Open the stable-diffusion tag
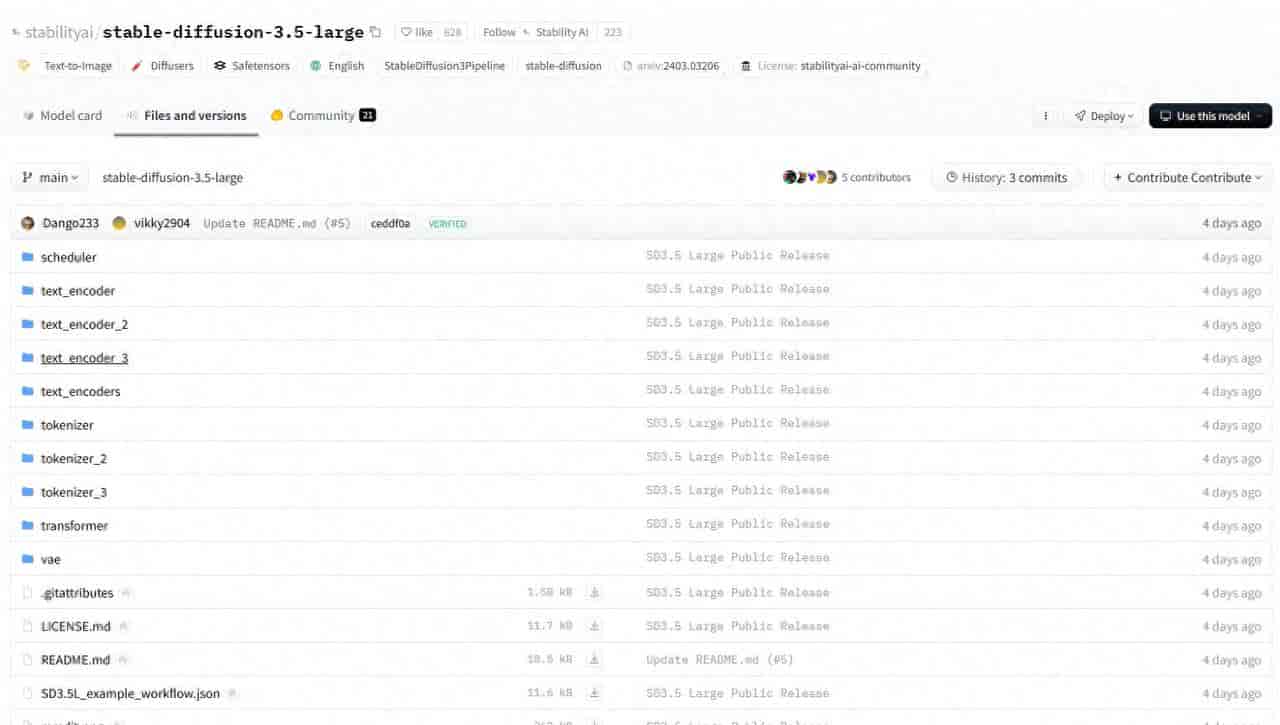 564,66
